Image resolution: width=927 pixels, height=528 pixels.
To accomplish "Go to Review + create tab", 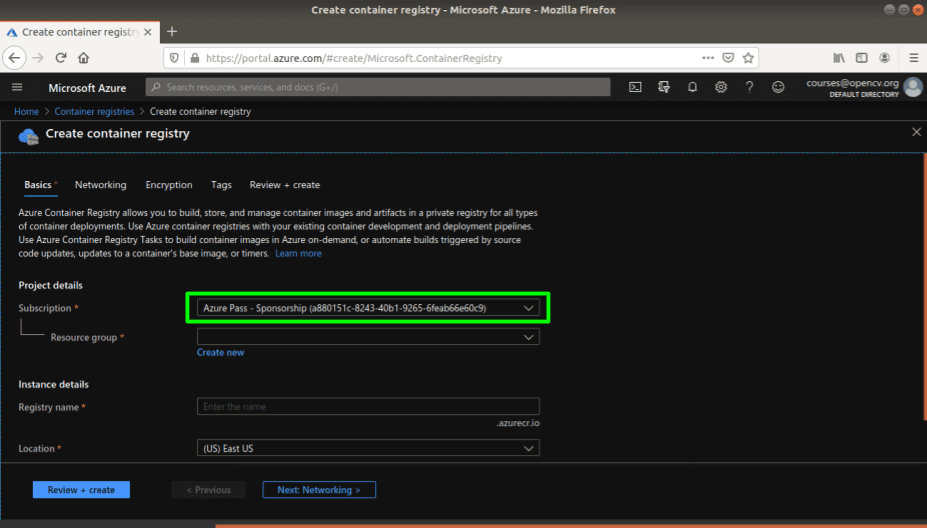I will pyautogui.click(x=284, y=185).
